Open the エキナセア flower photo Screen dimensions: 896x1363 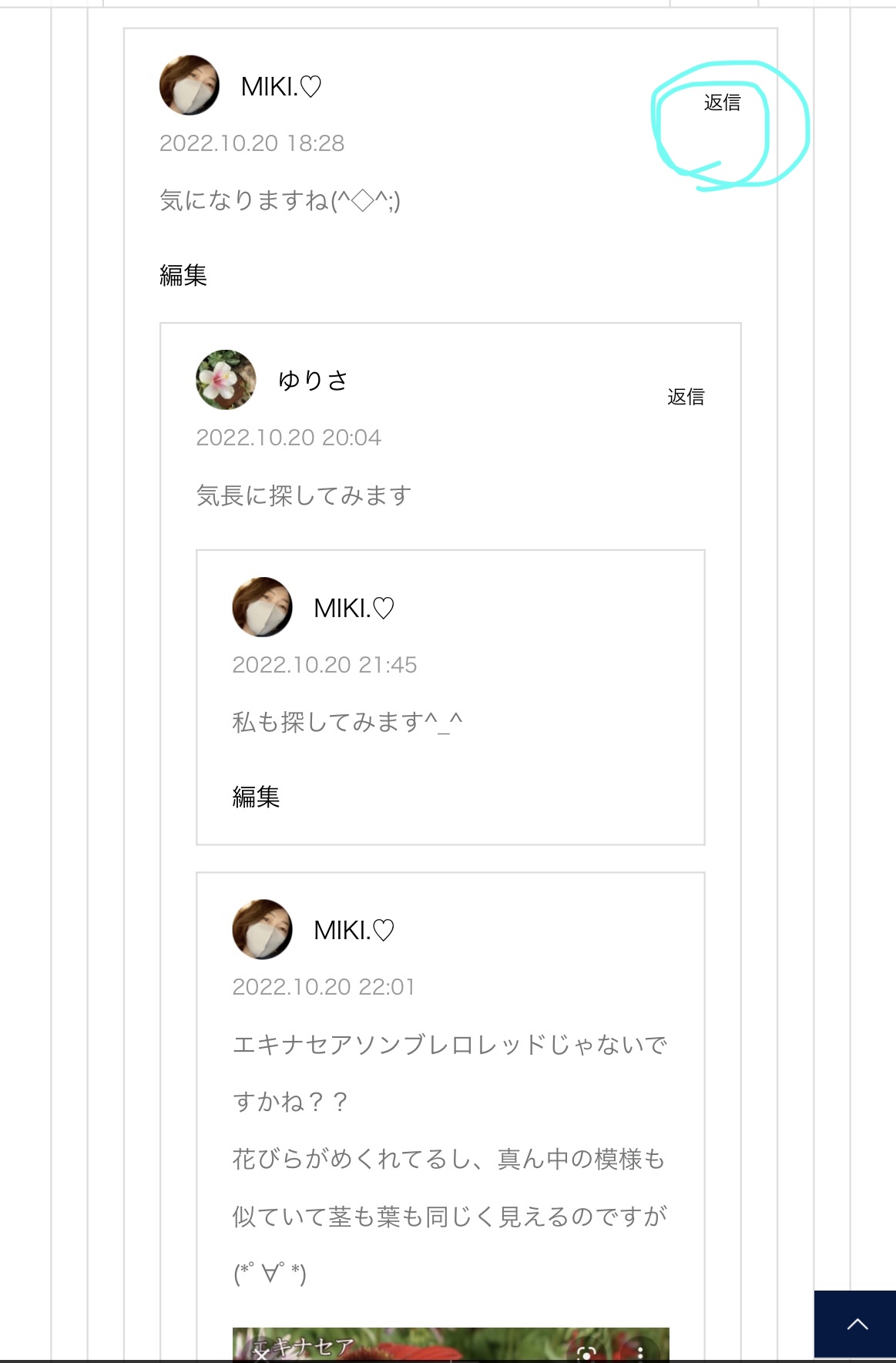(451, 1345)
